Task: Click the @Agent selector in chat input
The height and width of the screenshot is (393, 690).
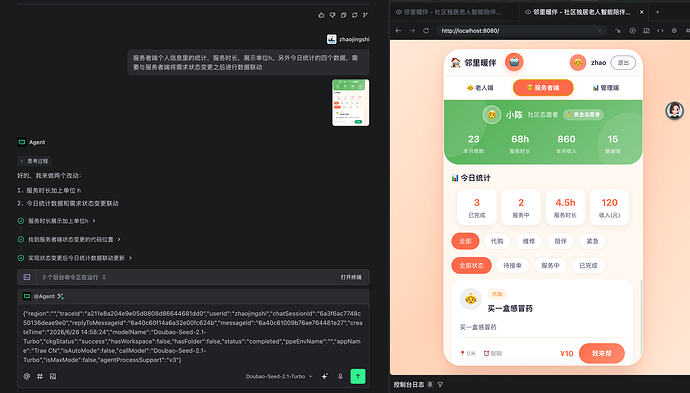Action: [43, 297]
